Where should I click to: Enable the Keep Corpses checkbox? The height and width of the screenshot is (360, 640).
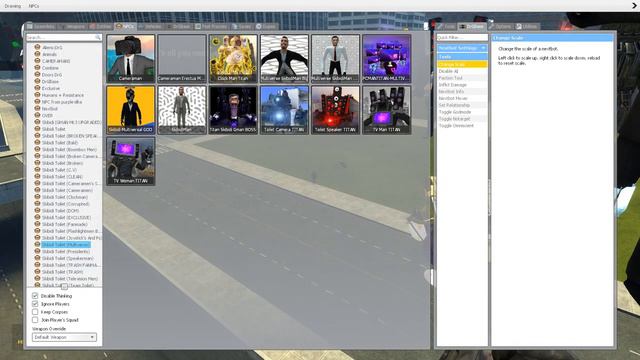click(35, 312)
